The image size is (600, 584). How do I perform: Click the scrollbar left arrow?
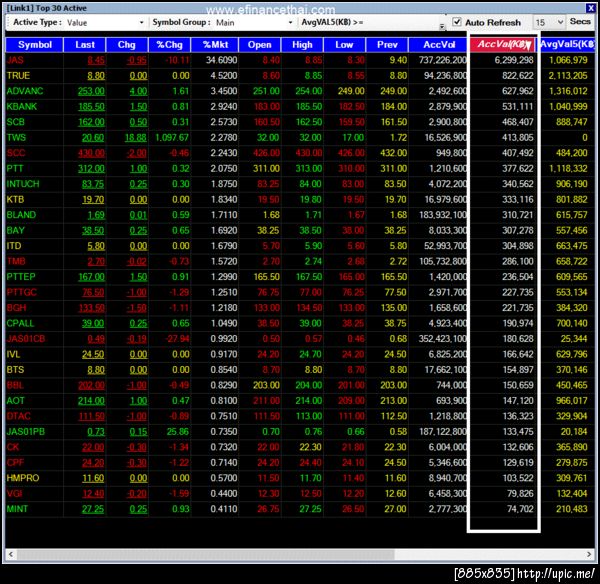coord(11,554)
